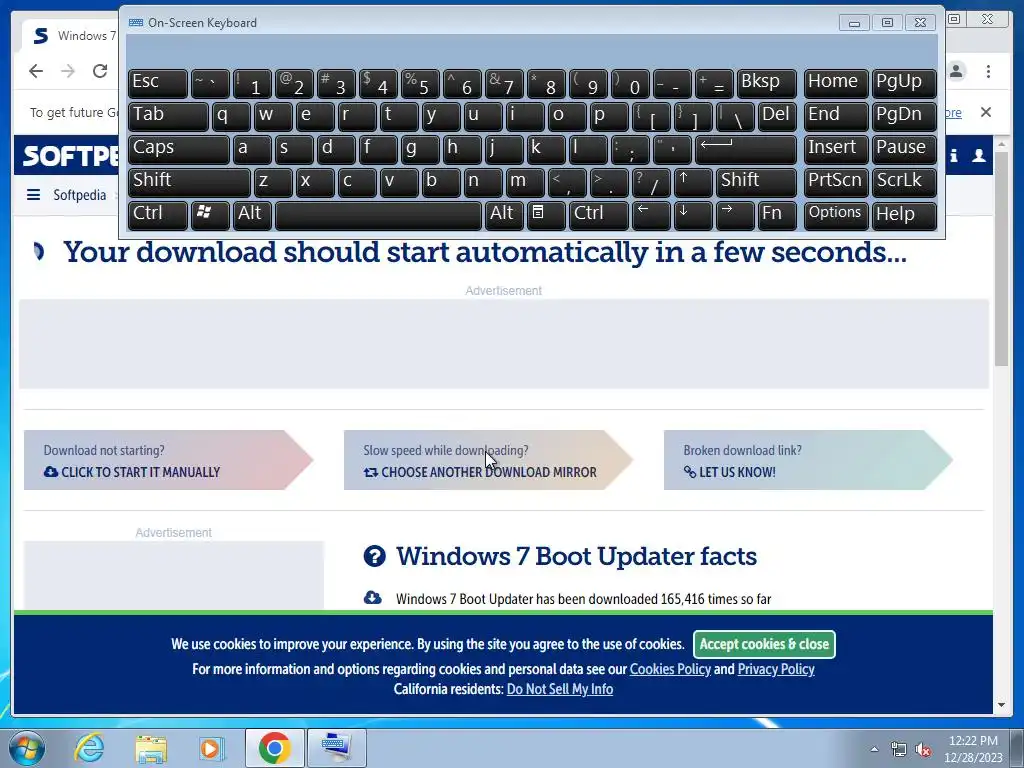Click the Esc key on On-Screen Keyboard
Screen dimensions: 1024x768
[158, 83]
